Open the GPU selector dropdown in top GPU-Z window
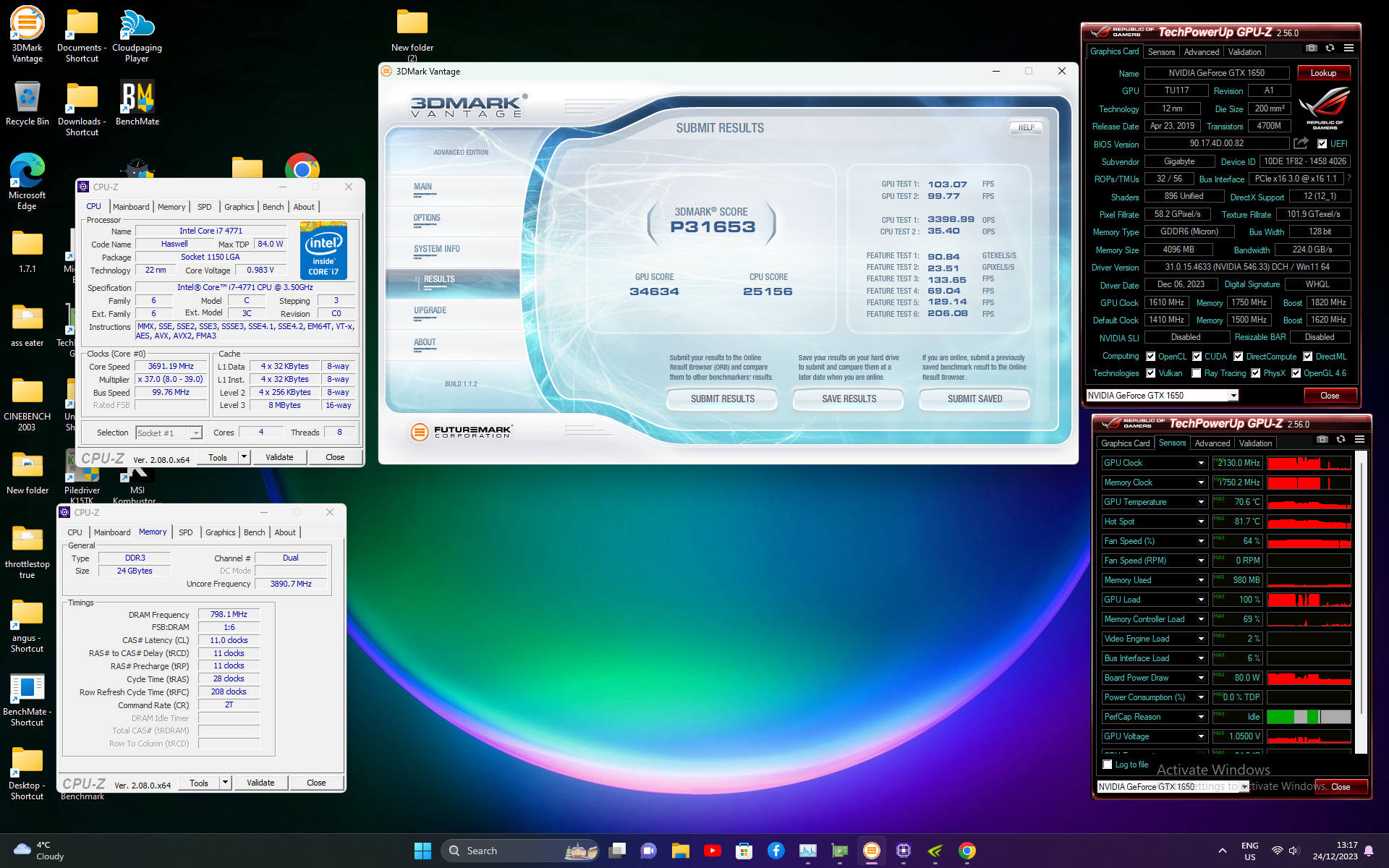Screen dimensions: 1389x868 [x=1233, y=396]
